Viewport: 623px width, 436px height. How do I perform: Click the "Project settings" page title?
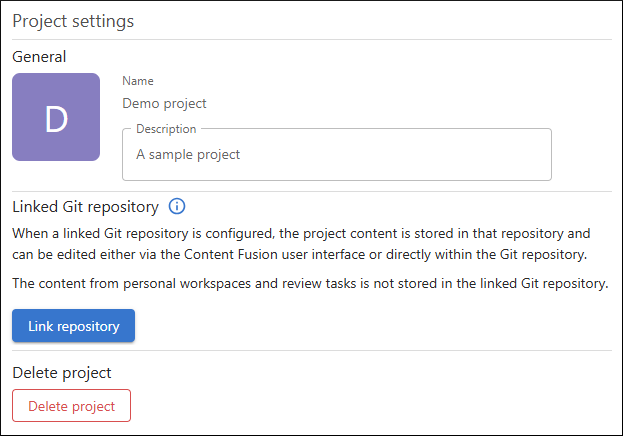pos(73,21)
